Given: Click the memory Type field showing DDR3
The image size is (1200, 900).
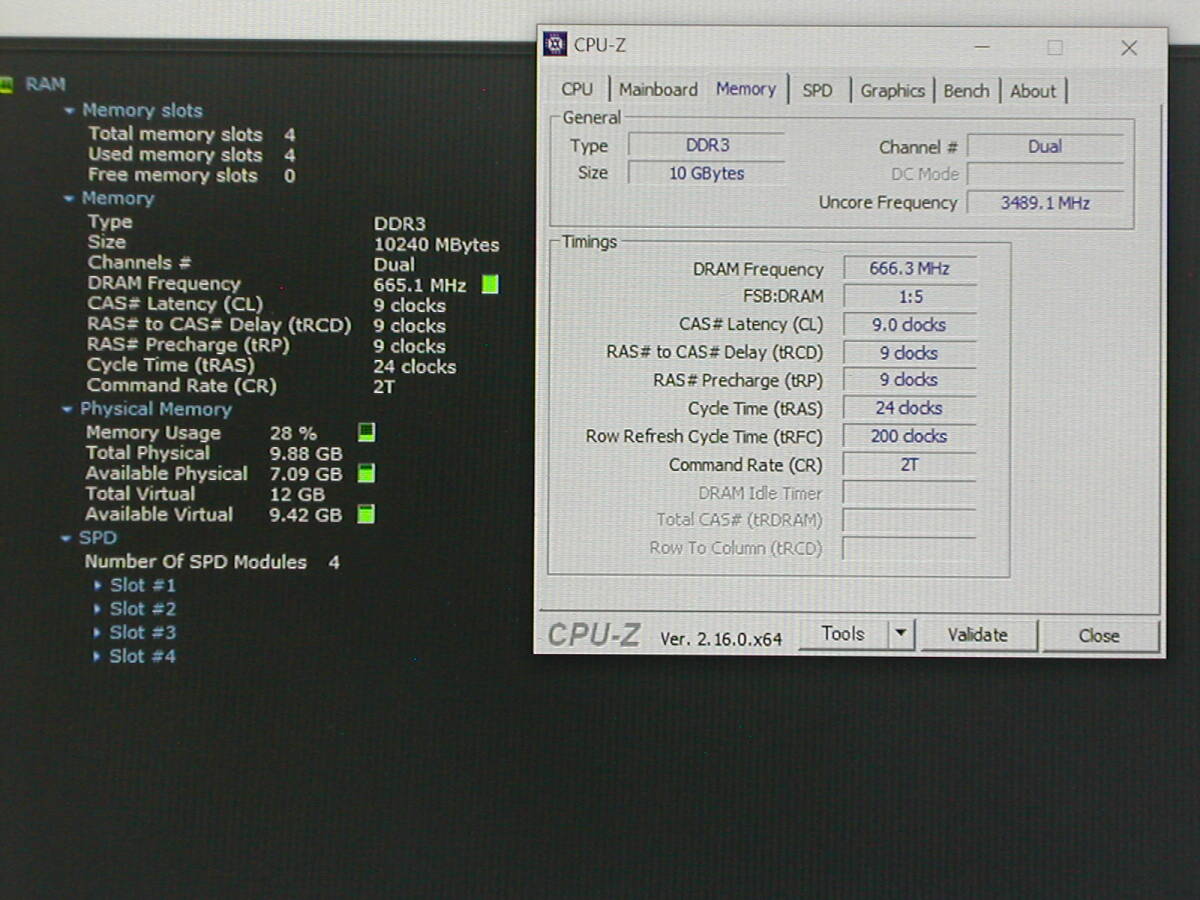Looking at the screenshot, I should coord(707,145).
